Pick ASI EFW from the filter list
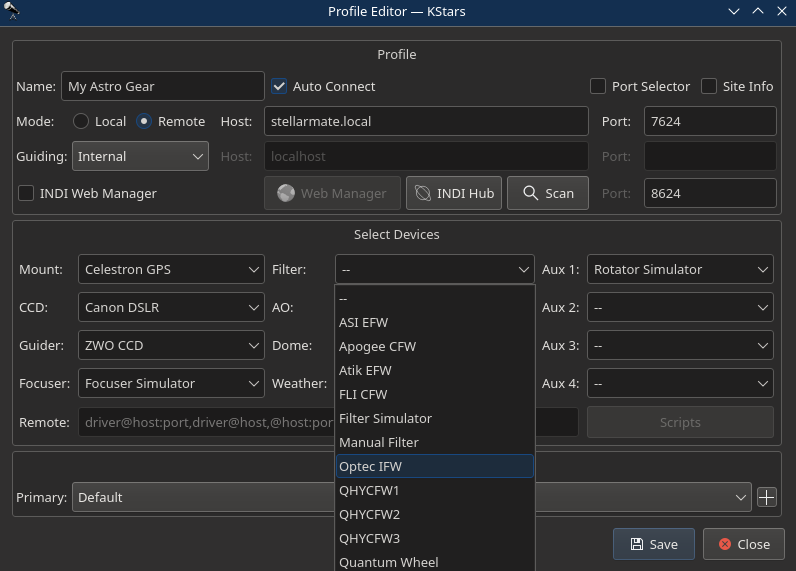This screenshot has height=571, width=796. coord(435,323)
